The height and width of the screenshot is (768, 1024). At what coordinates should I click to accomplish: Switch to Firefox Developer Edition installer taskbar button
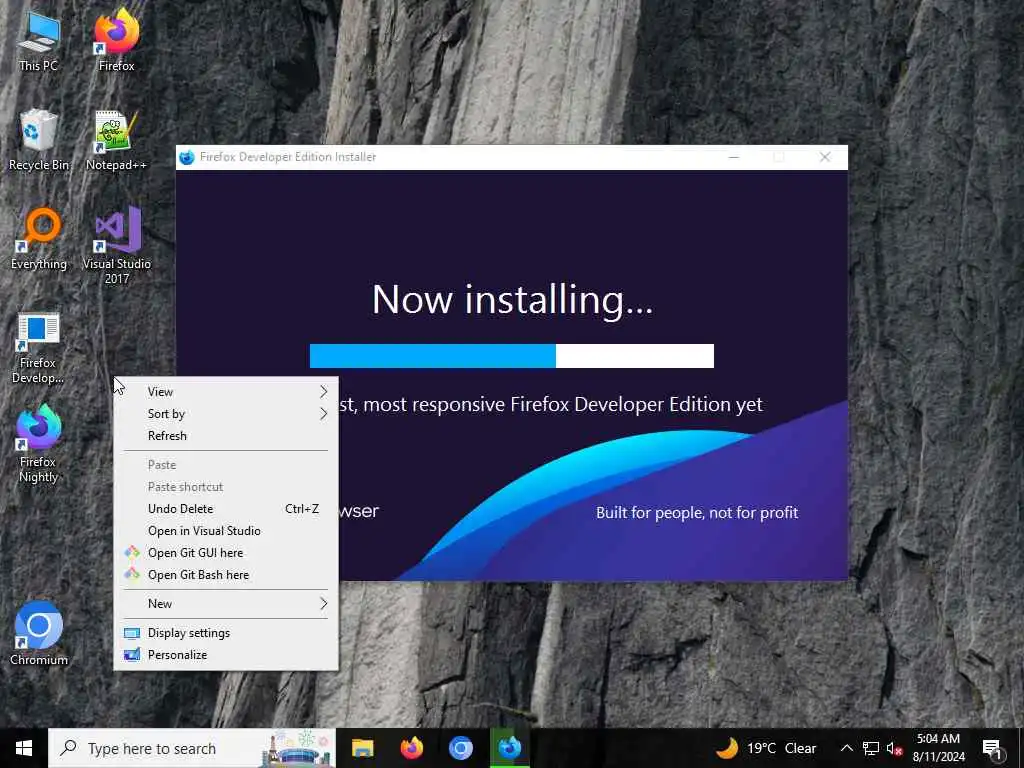(509, 748)
